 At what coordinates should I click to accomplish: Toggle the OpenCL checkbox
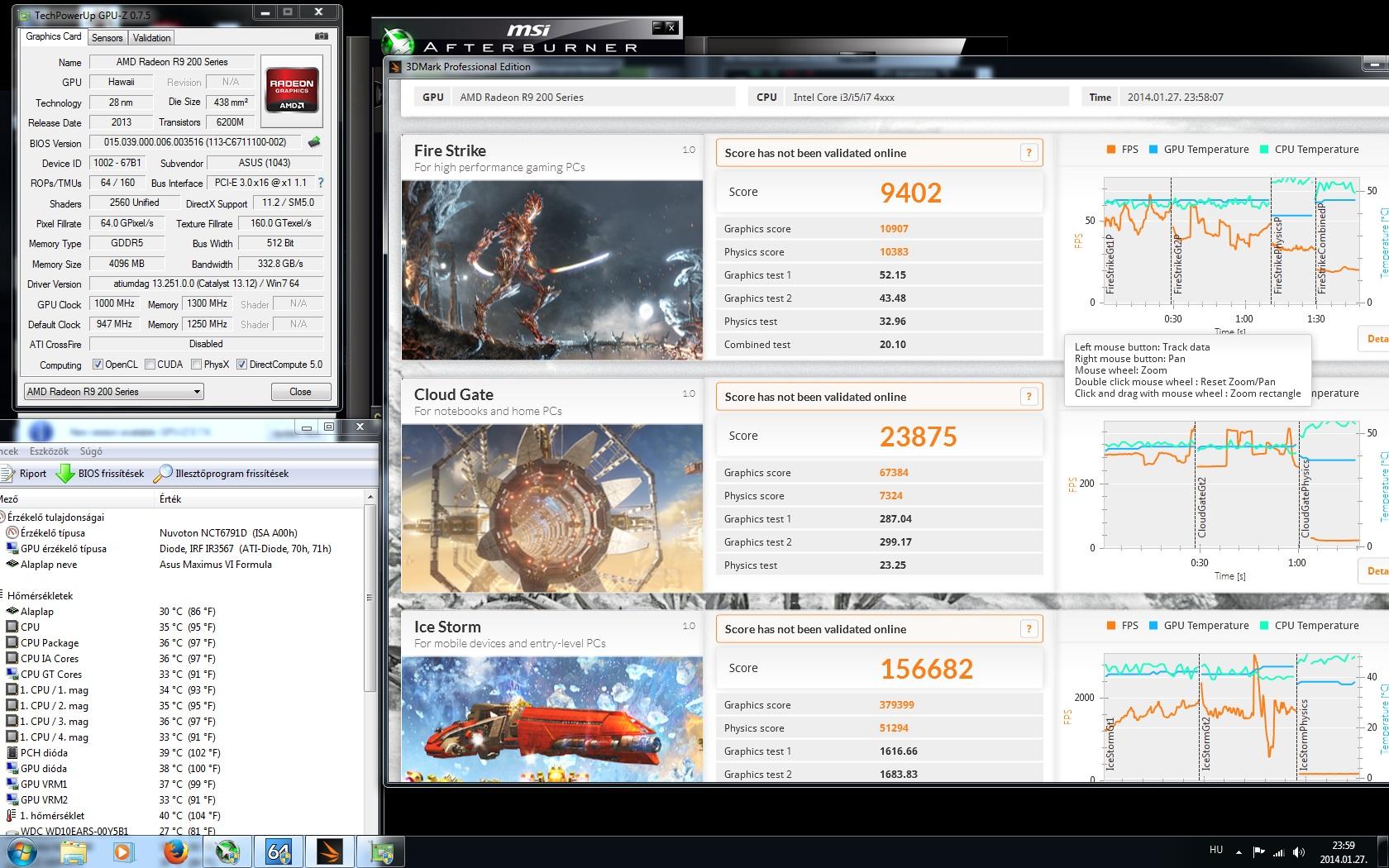click(98, 365)
